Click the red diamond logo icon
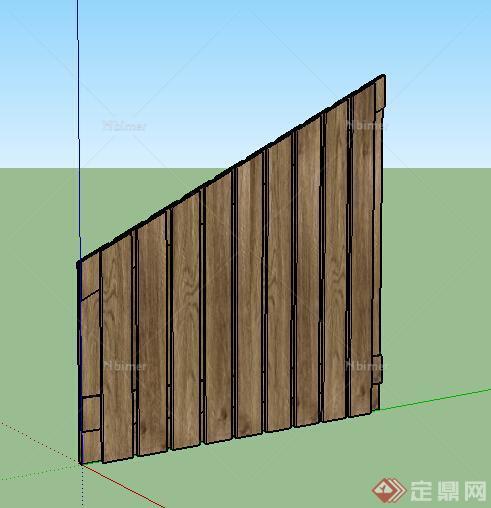The image size is (491, 508). 389,490
